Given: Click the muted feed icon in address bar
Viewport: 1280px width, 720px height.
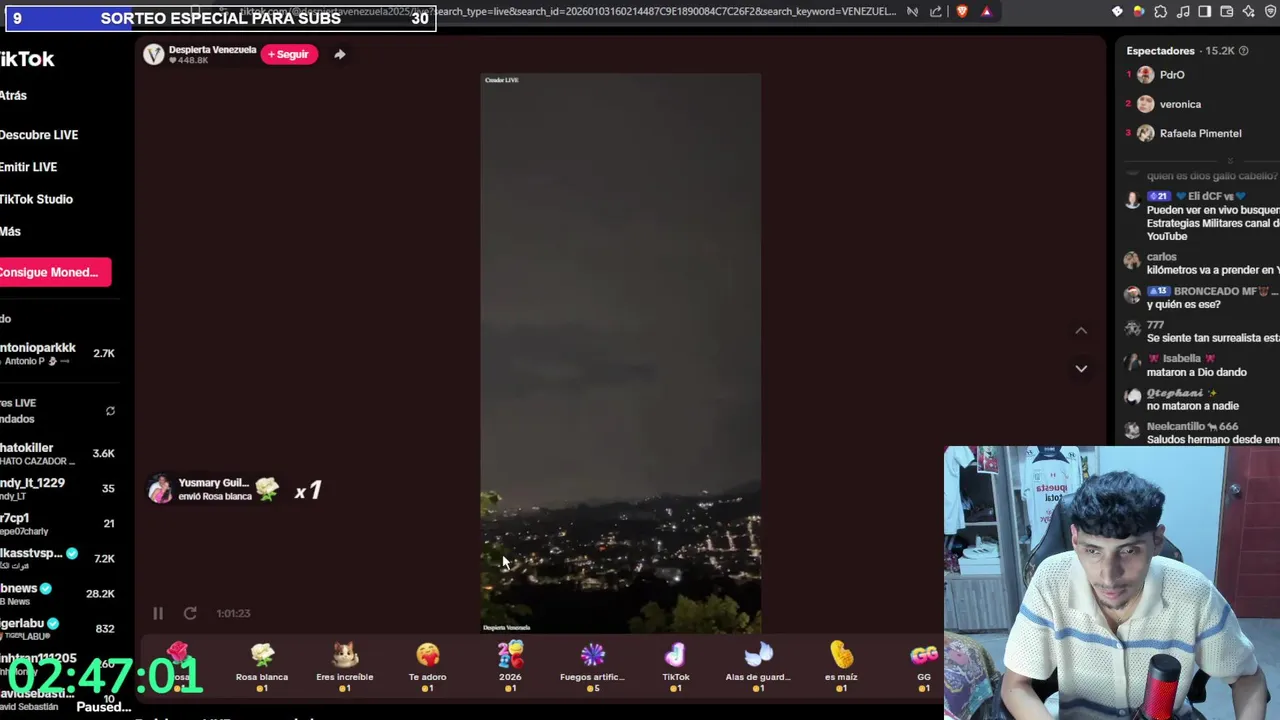Looking at the screenshot, I should [913, 11].
